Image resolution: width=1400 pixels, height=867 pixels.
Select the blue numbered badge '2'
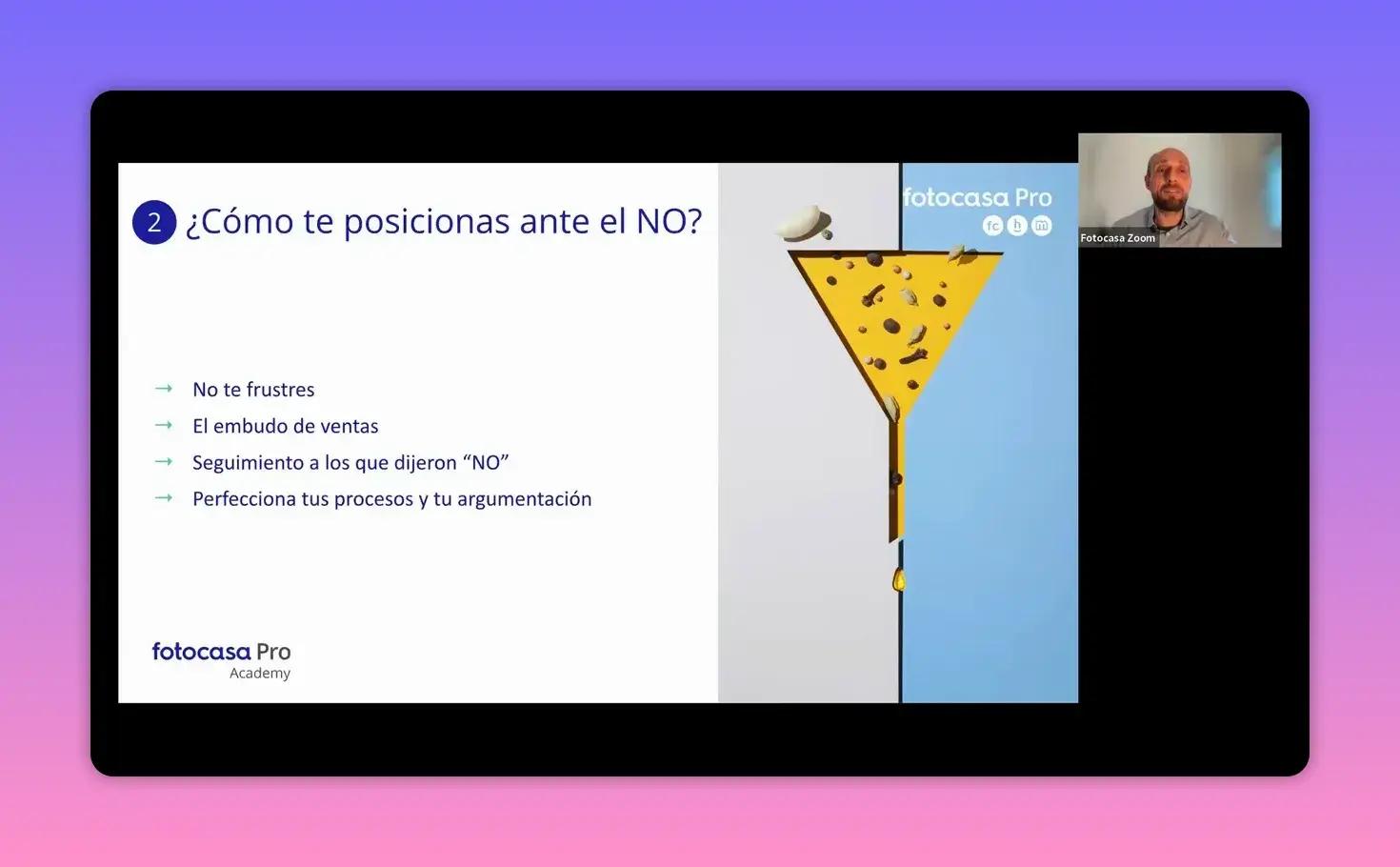(x=153, y=222)
